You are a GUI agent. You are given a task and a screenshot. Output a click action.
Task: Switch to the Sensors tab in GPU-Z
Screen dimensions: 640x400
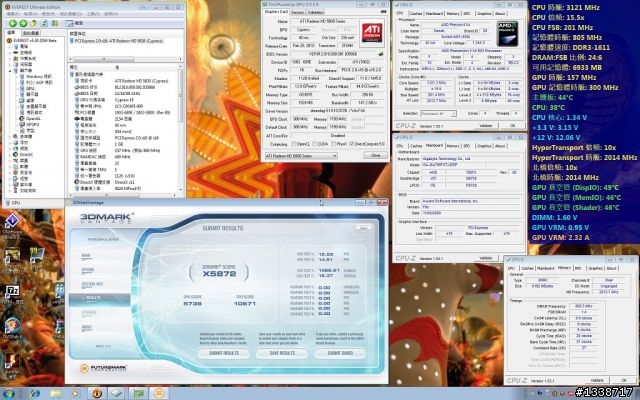click(x=298, y=12)
